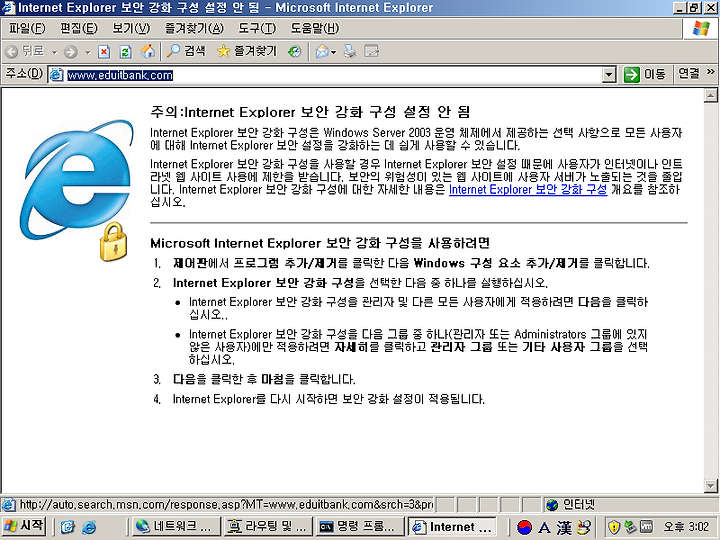Click the Windows flag logo in menu bar

point(701,29)
